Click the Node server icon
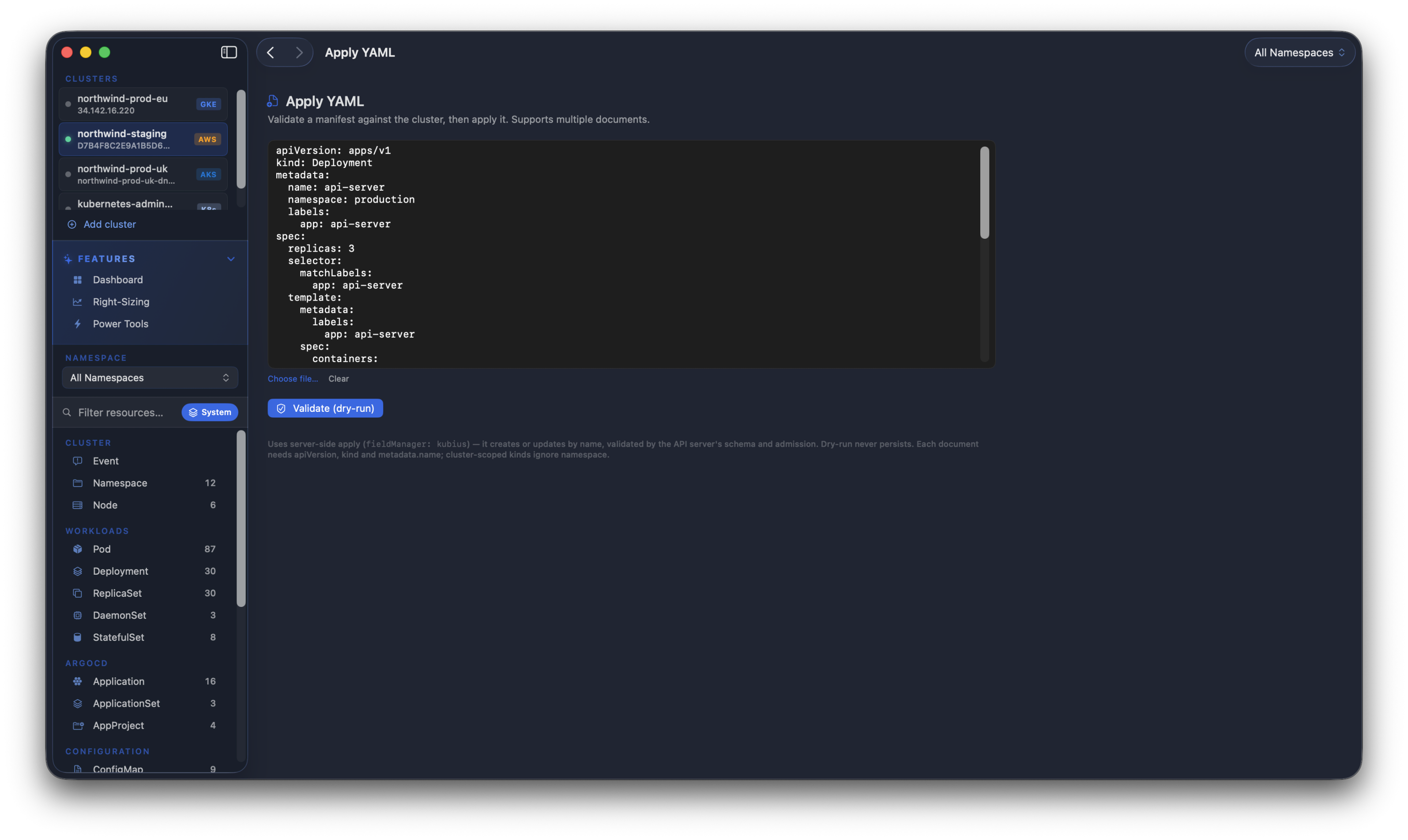Screen dimensions: 1408x840 [78, 505]
